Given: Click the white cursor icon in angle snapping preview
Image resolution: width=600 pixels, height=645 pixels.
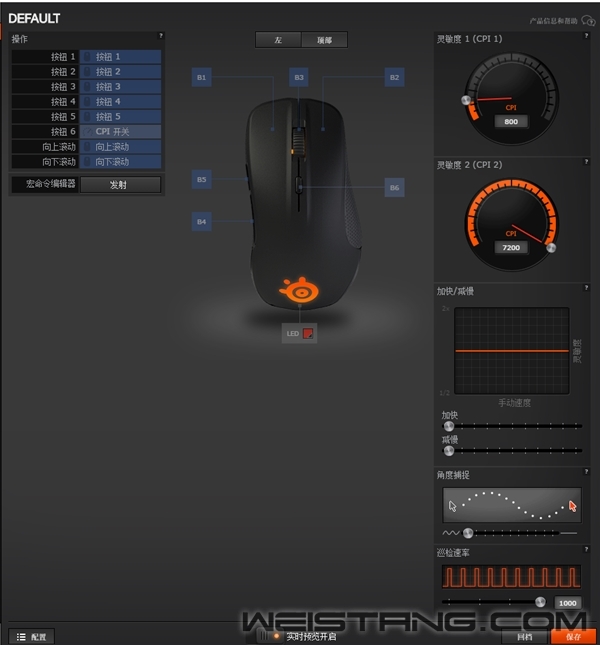Looking at the screenshot, I should [x=452, y=506].
